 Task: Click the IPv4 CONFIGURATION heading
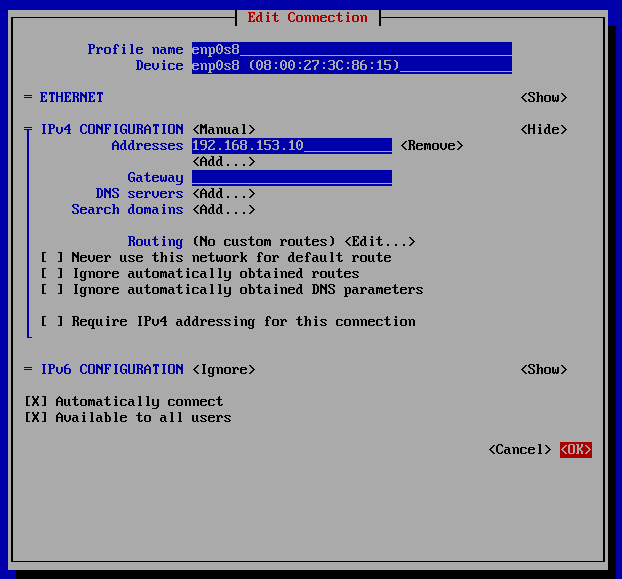112,130
